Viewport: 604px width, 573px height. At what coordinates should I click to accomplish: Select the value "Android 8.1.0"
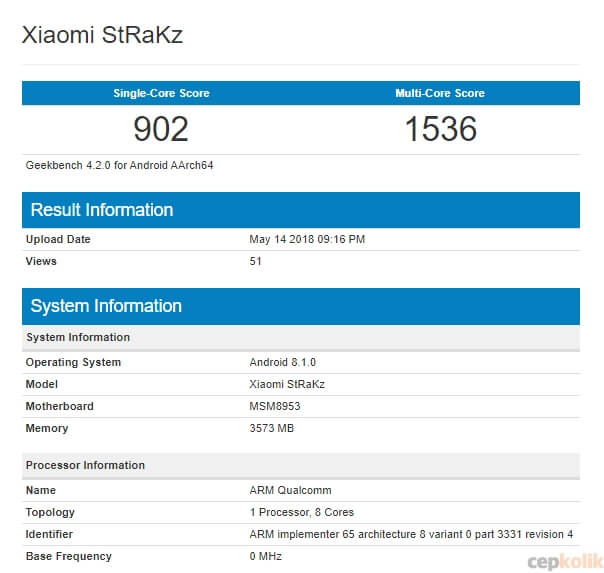point(283,362)
